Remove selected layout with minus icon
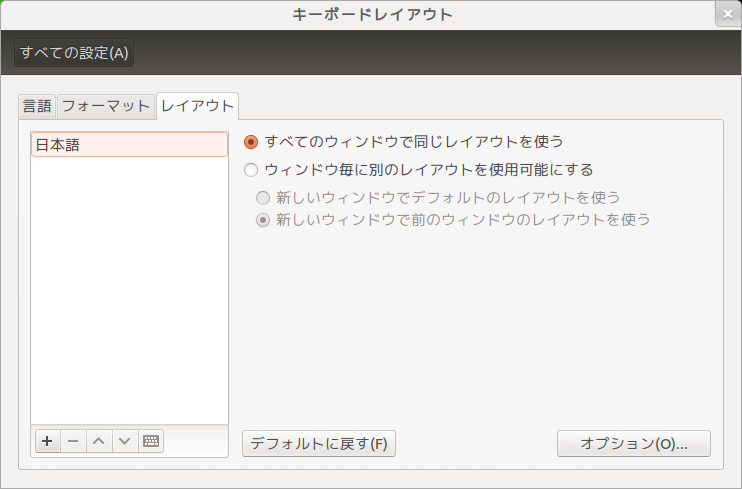Image resolution: width=742 pixels, height=489 pixels. click(x=73, y=441)
